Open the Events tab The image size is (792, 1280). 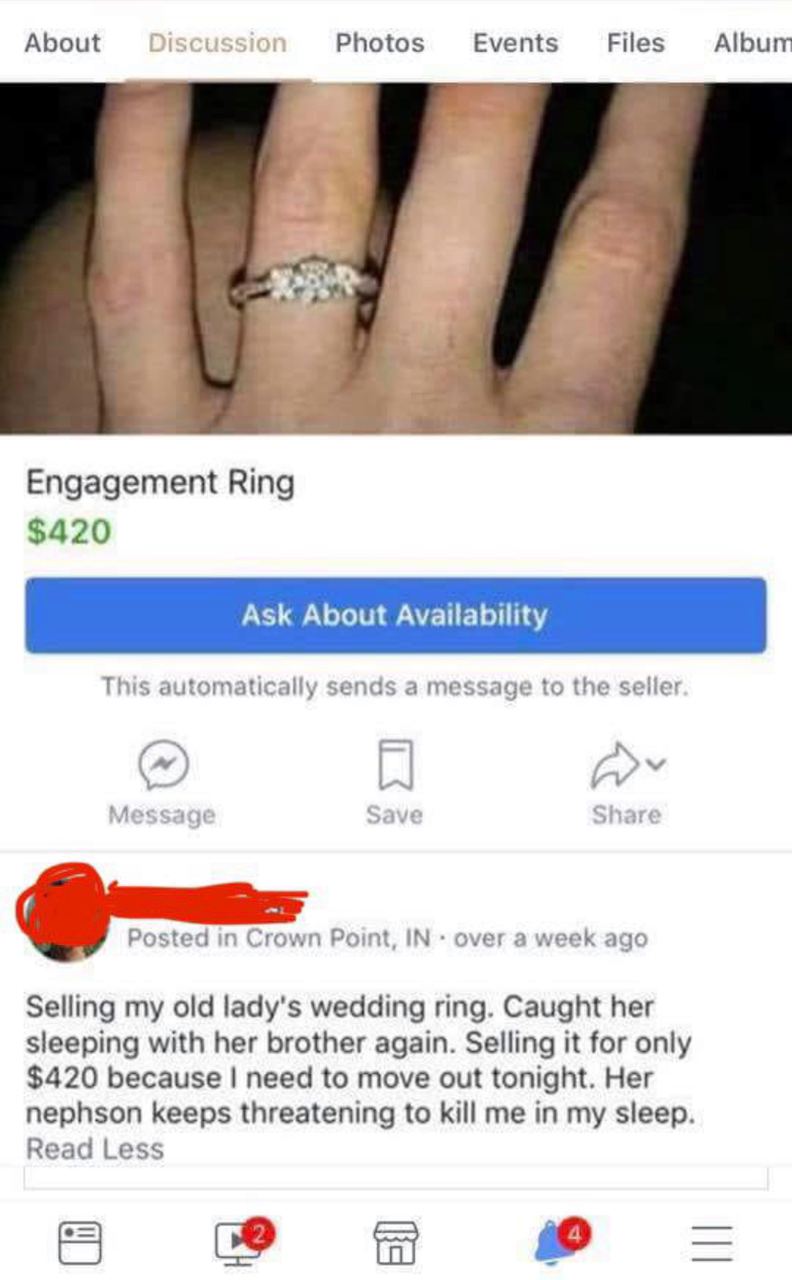tap(516, 43)
